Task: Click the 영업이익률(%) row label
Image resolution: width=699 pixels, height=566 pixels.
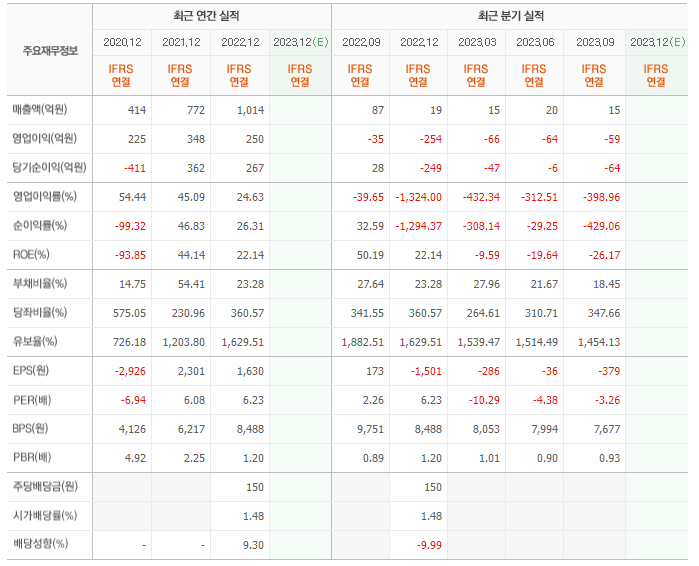Action: coord(45,197)
